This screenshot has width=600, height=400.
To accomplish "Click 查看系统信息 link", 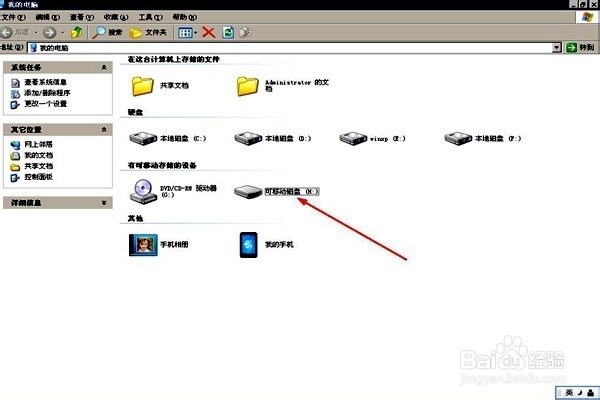I will [46, 82].
